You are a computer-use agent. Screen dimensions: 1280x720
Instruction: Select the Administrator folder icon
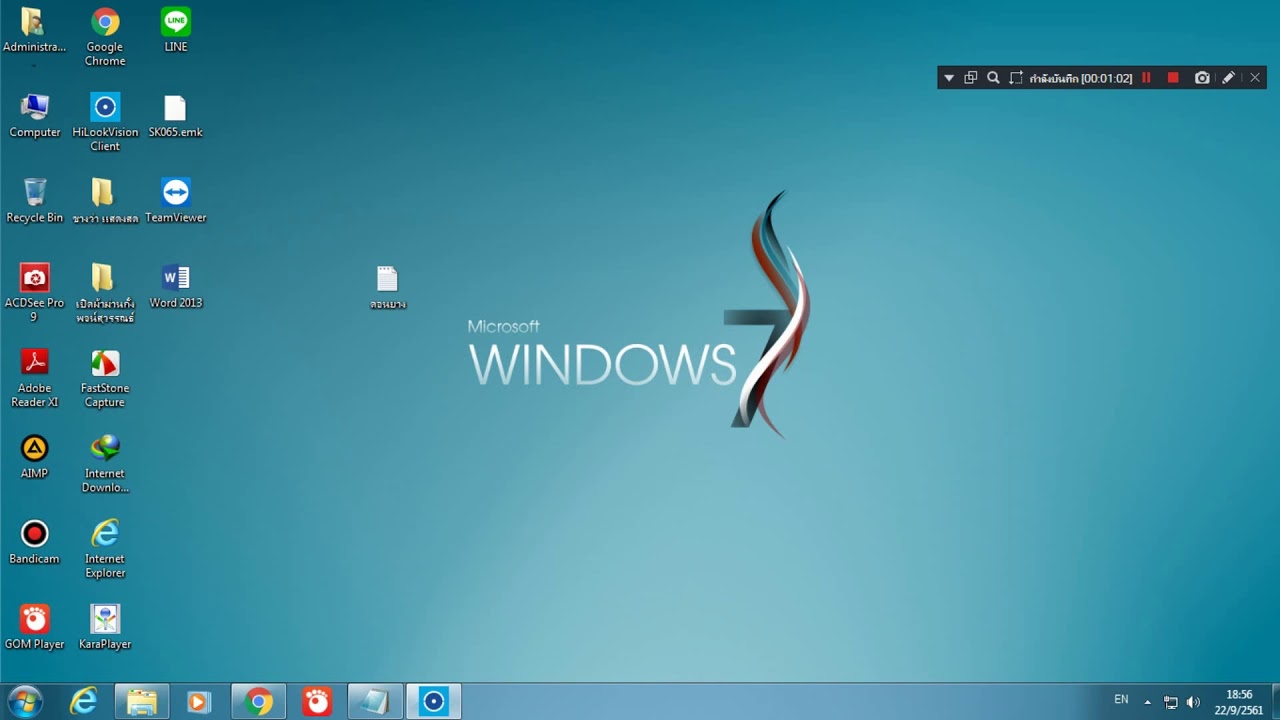point(34,30)
